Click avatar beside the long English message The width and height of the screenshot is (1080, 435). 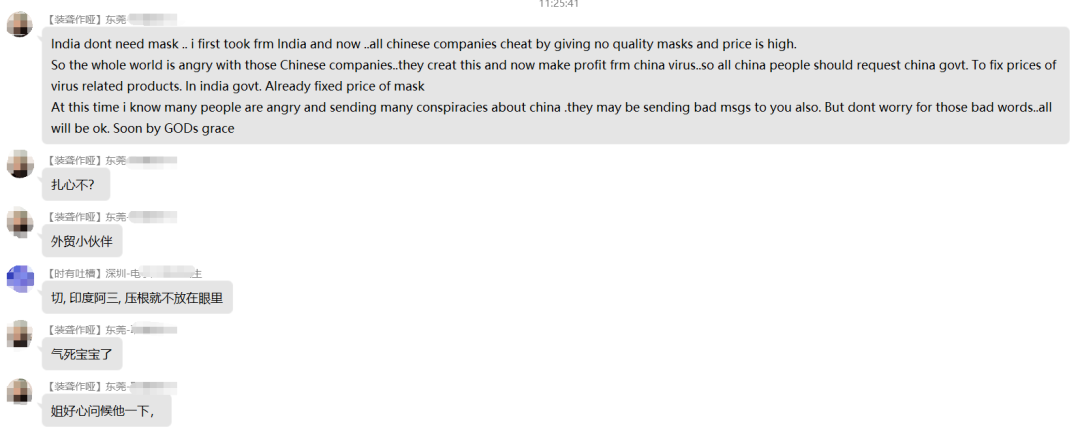20,24
